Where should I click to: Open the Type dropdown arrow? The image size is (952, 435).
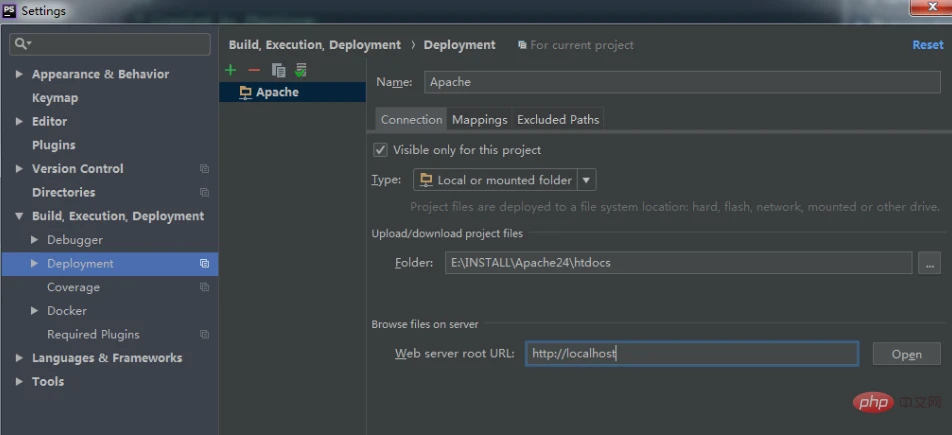click(x=586, y=180)
